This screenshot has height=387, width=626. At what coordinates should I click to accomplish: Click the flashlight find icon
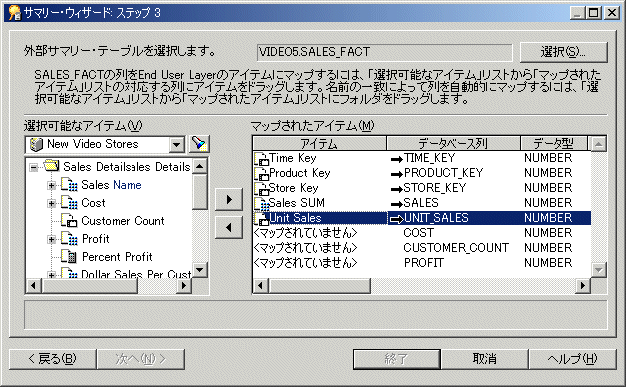click(199, 144)
